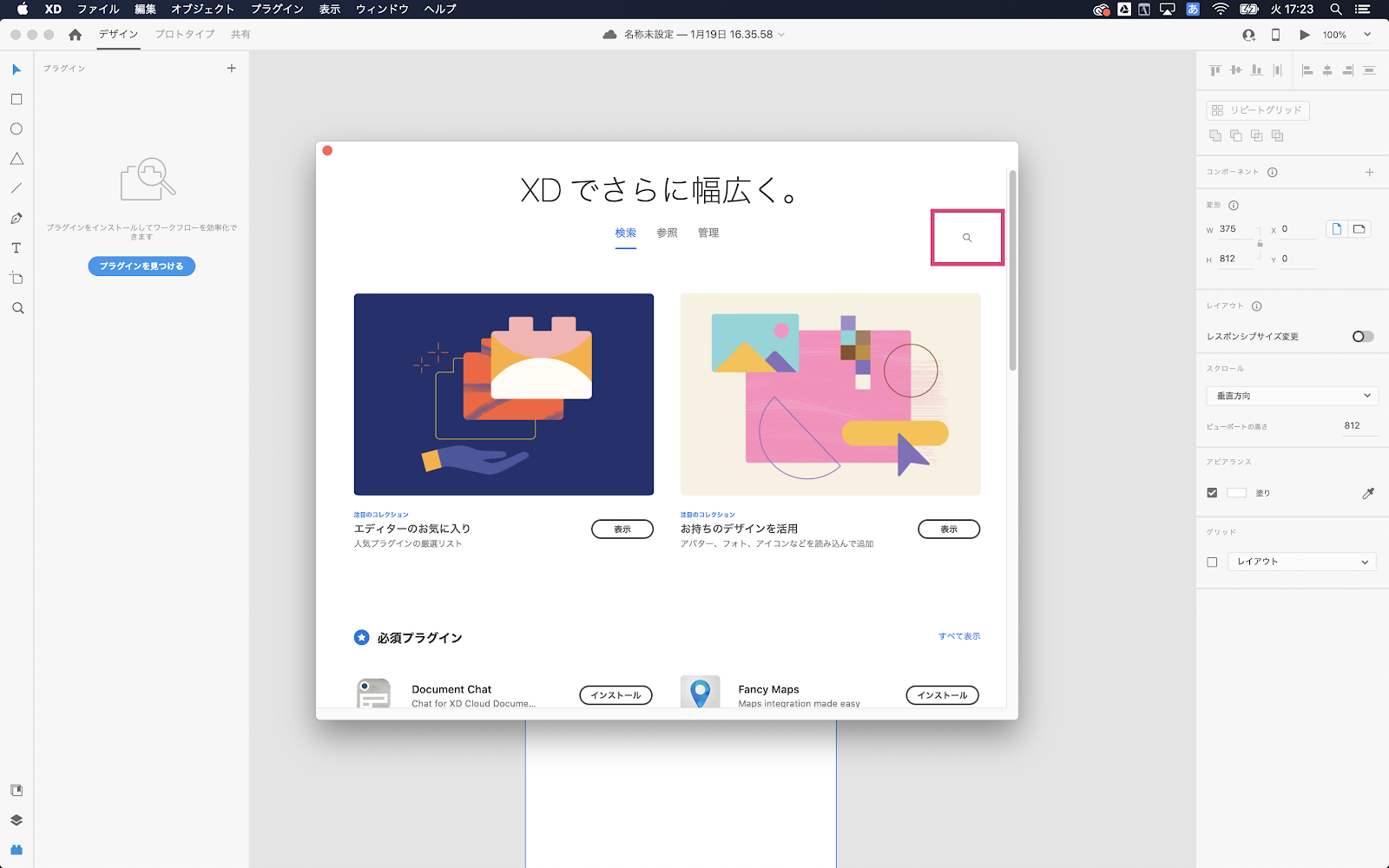
Task: Select the Zoom magnifier tool
Action: [17, 308]
